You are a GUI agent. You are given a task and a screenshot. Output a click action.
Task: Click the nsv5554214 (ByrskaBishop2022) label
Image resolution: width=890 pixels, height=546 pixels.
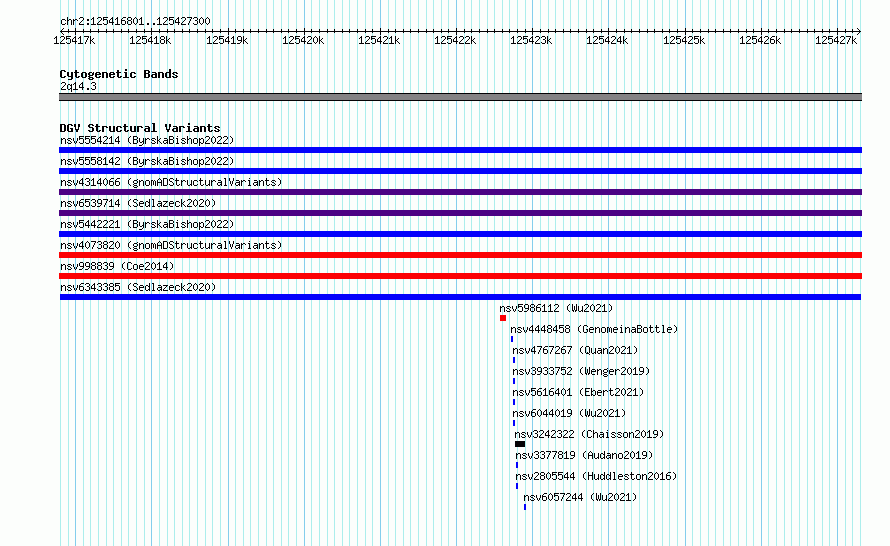(x=147, y=140)
